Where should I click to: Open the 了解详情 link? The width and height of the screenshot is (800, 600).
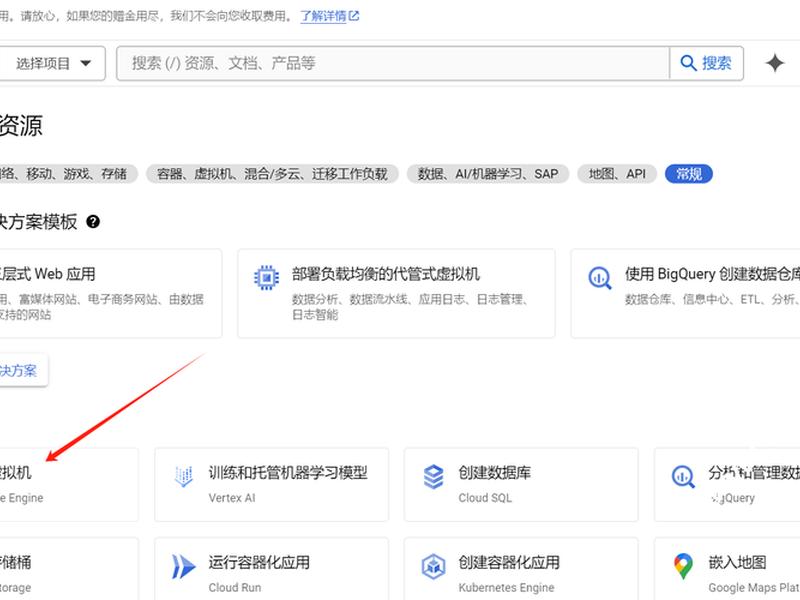[x=329, y=16]
